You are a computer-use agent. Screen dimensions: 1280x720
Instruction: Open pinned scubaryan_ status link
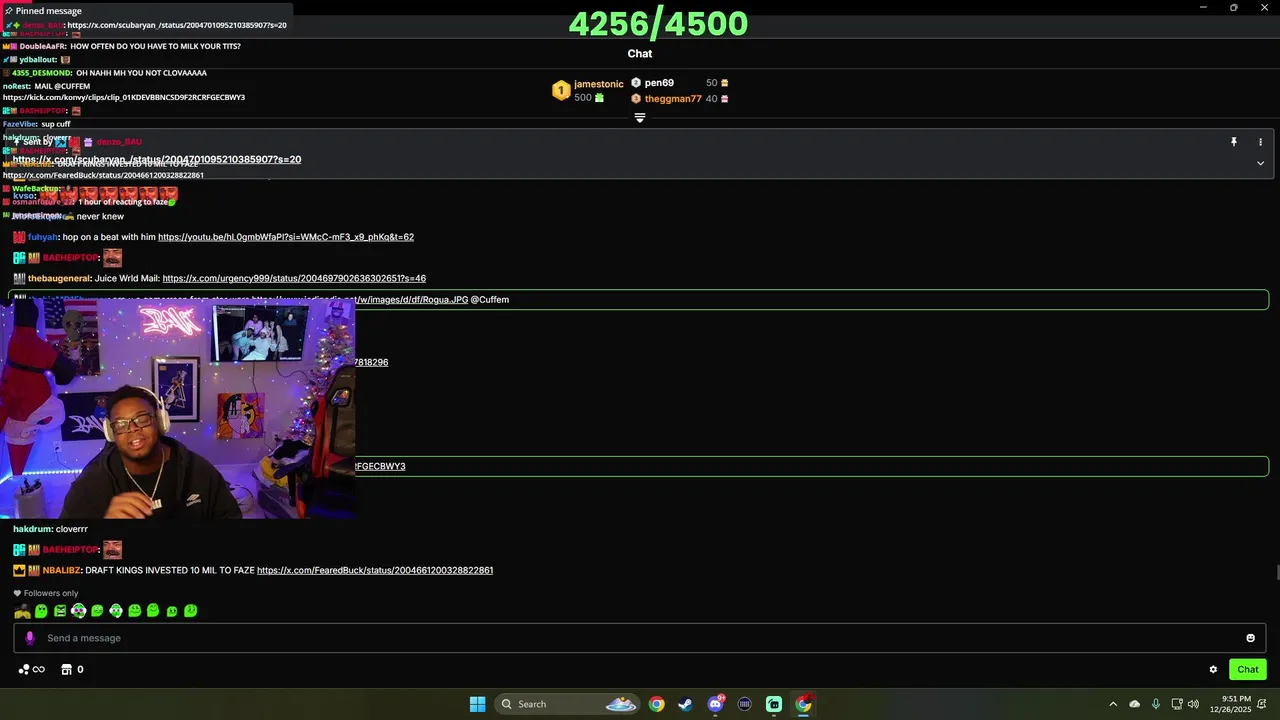coord(157,159)
